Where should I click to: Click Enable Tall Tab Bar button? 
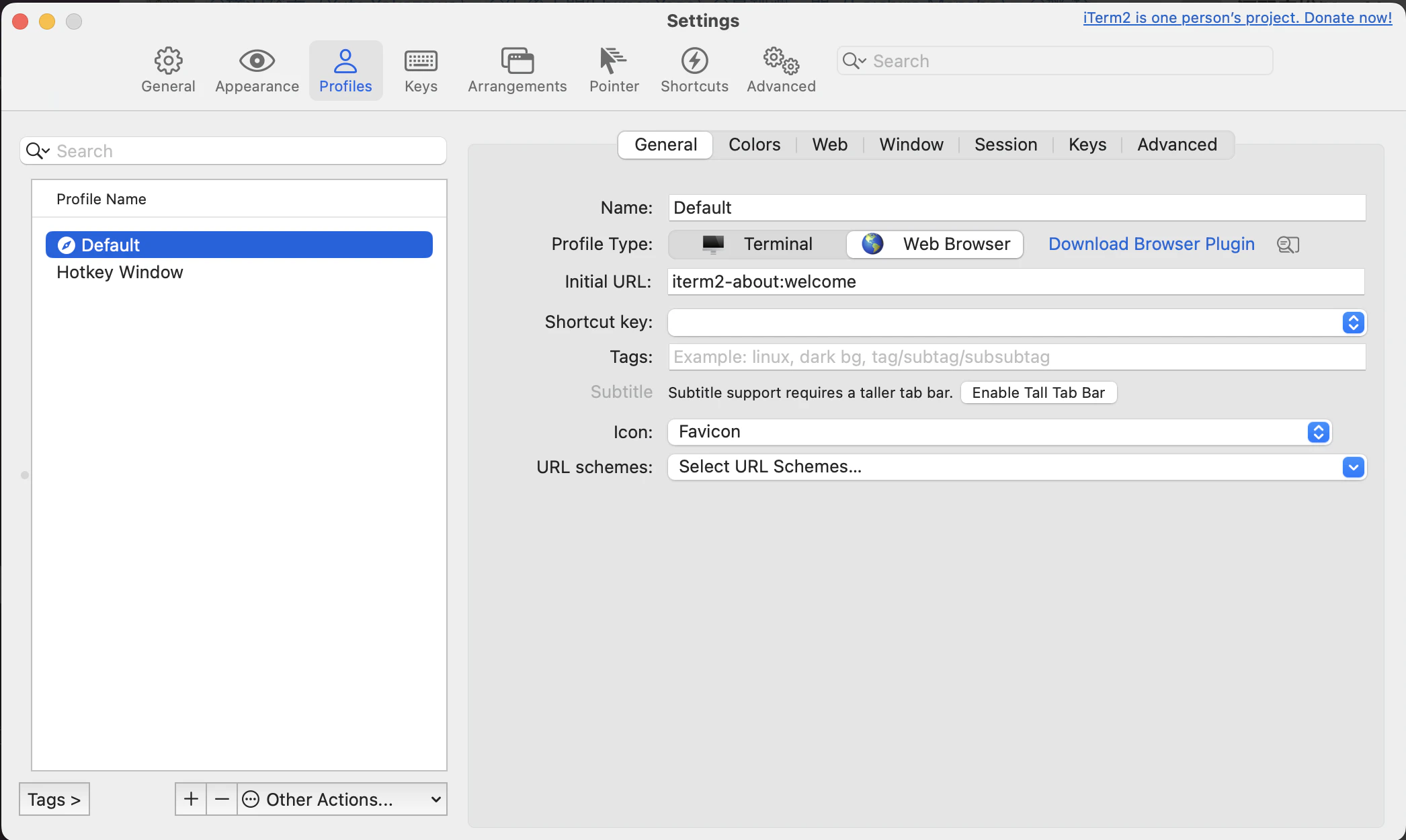point(1038,393)
